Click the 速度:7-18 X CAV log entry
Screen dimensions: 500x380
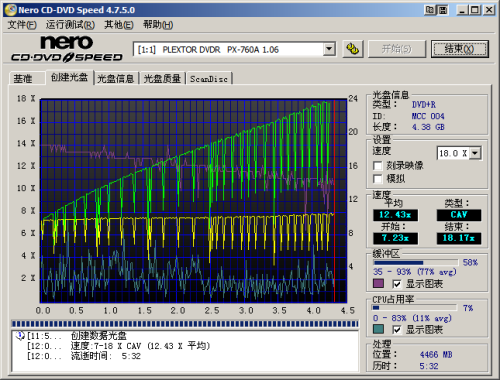140,346
